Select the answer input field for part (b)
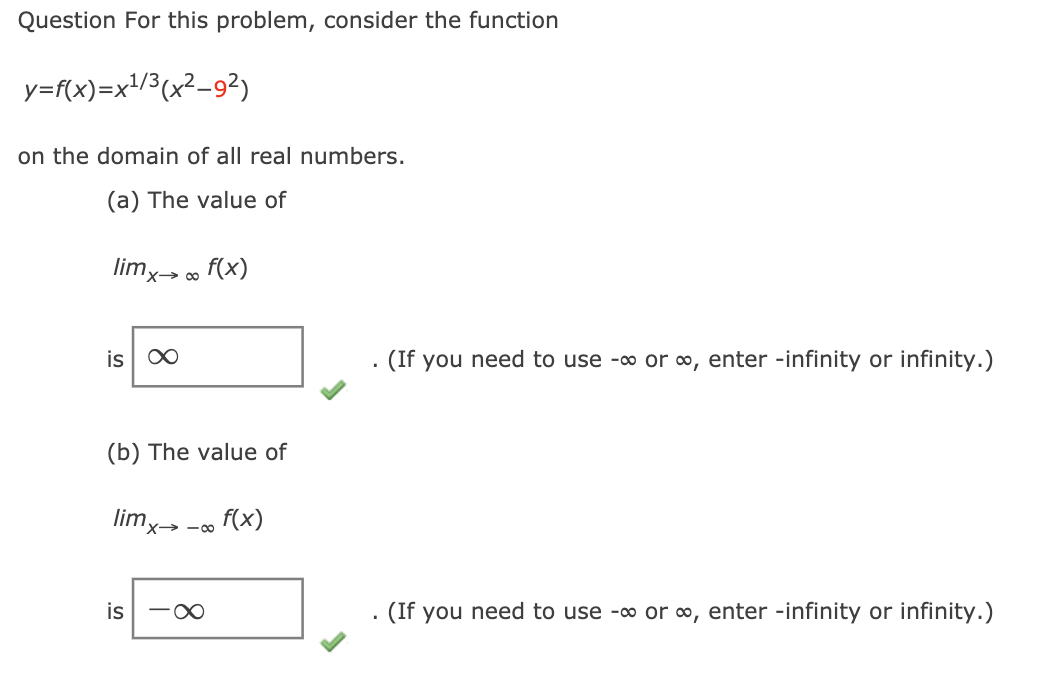 (x=217, y=610)
